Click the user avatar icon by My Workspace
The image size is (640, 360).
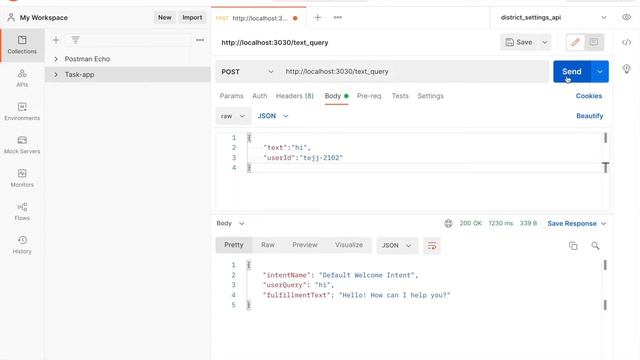coord(11,17)
